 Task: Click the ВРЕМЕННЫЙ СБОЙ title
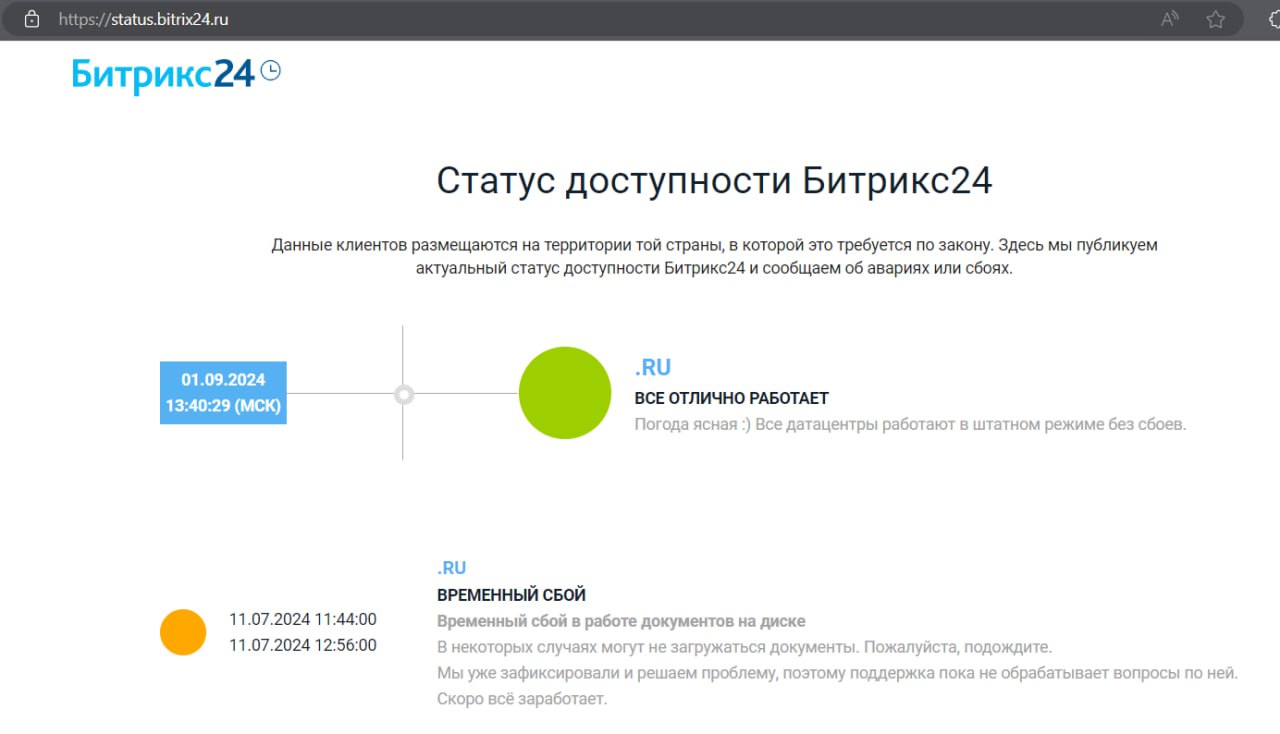pos(512,595)
